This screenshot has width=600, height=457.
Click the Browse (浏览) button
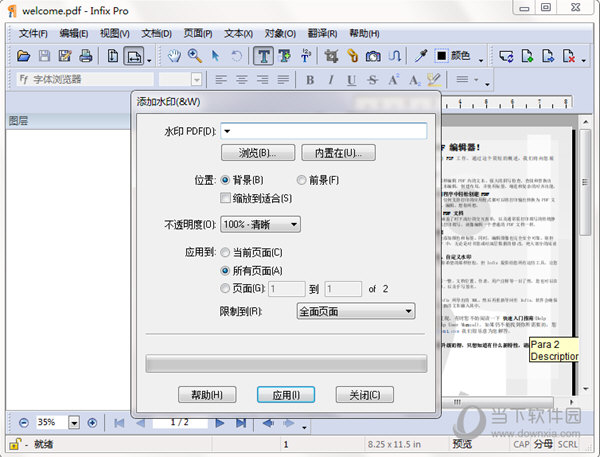tap(258, 153)
